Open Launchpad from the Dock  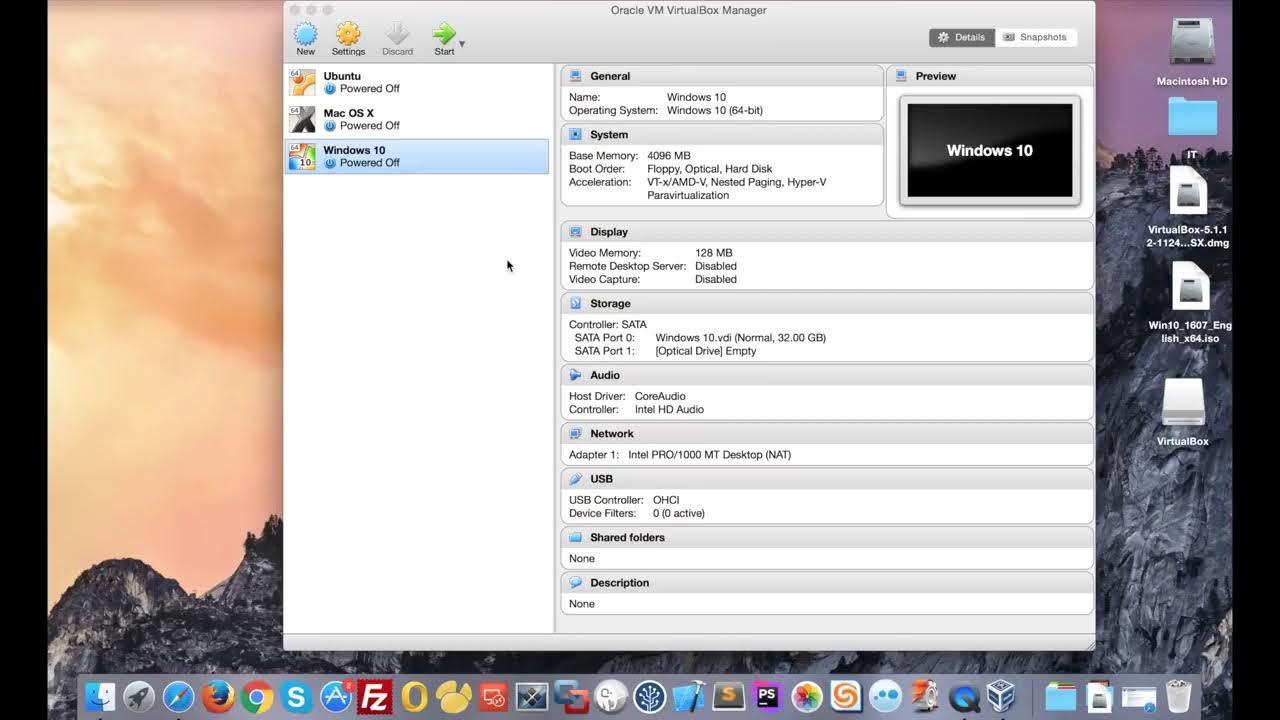click(139, 696)
